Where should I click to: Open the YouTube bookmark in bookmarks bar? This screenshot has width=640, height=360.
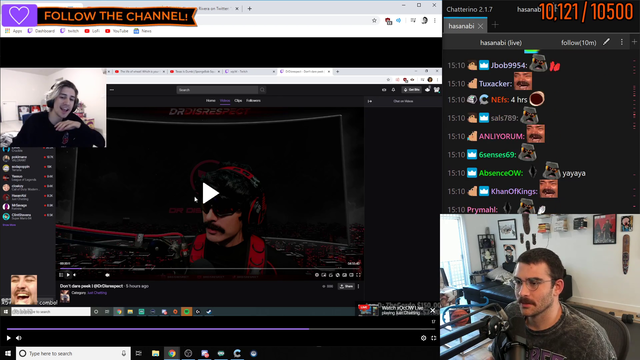click(x=116, y=31)
